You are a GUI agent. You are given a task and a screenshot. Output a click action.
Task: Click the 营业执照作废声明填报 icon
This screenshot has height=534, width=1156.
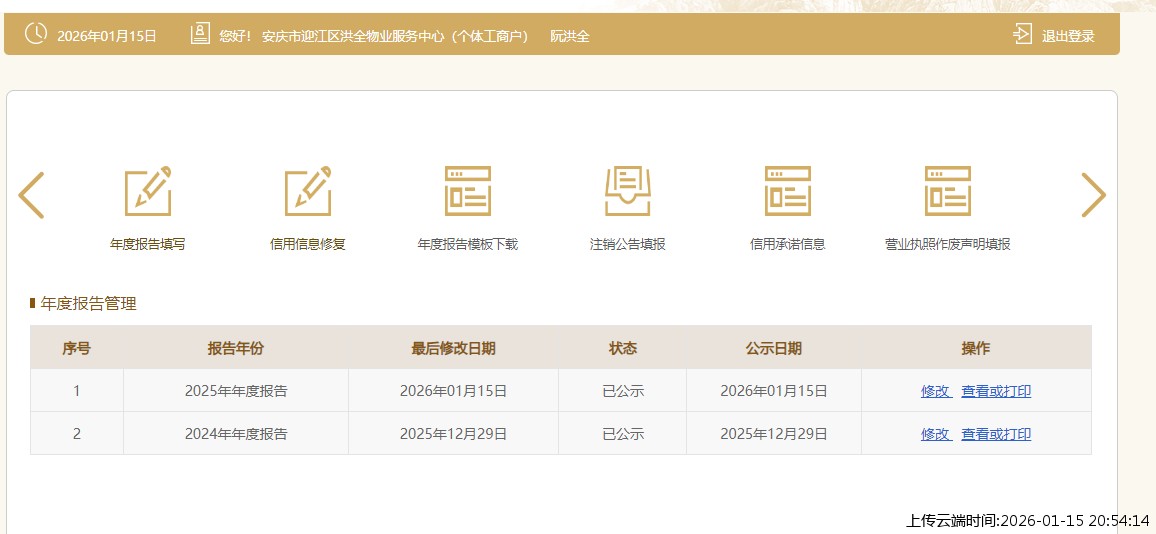[x=947, y=191]
